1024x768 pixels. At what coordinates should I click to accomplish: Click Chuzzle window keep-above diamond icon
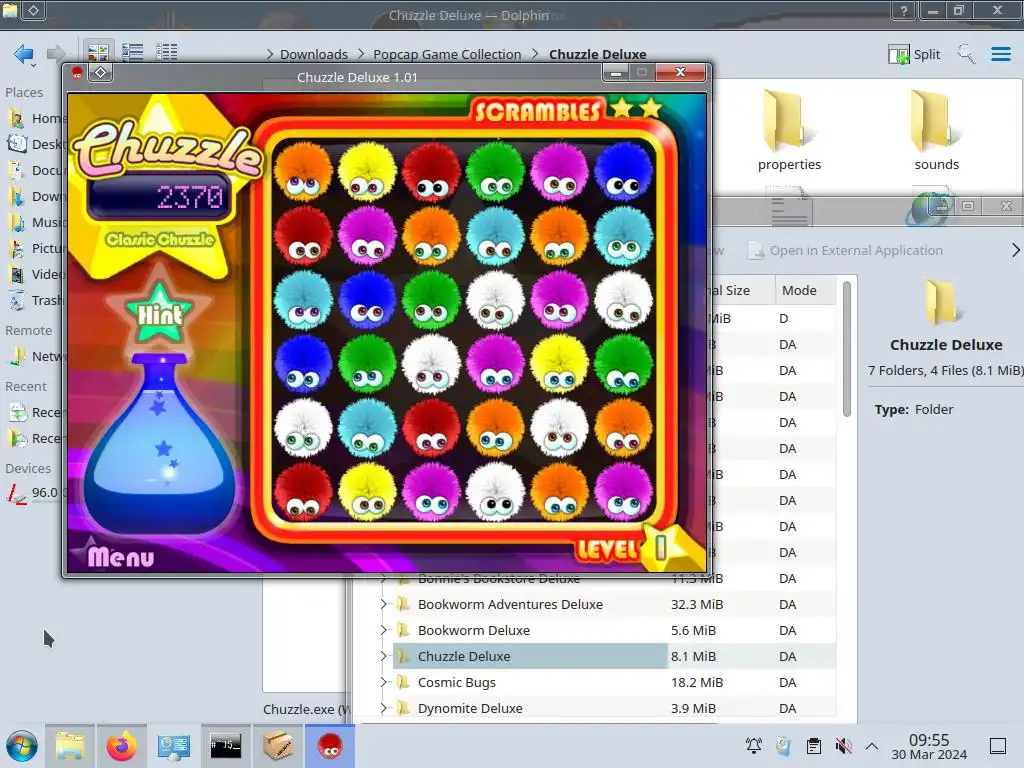click(101, 72)
